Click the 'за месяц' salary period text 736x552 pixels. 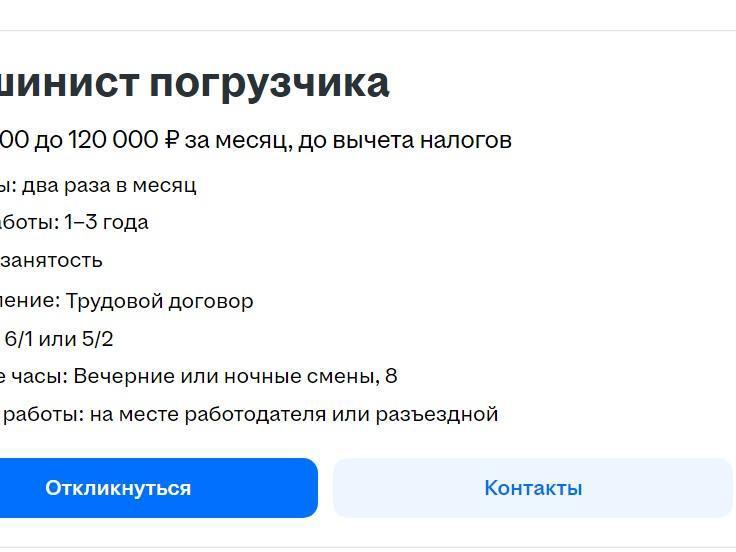tap(238, 140)
